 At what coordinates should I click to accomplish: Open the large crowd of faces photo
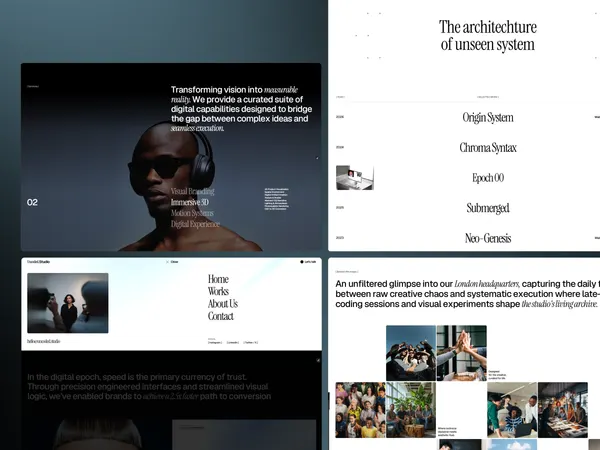click(360, 410)
